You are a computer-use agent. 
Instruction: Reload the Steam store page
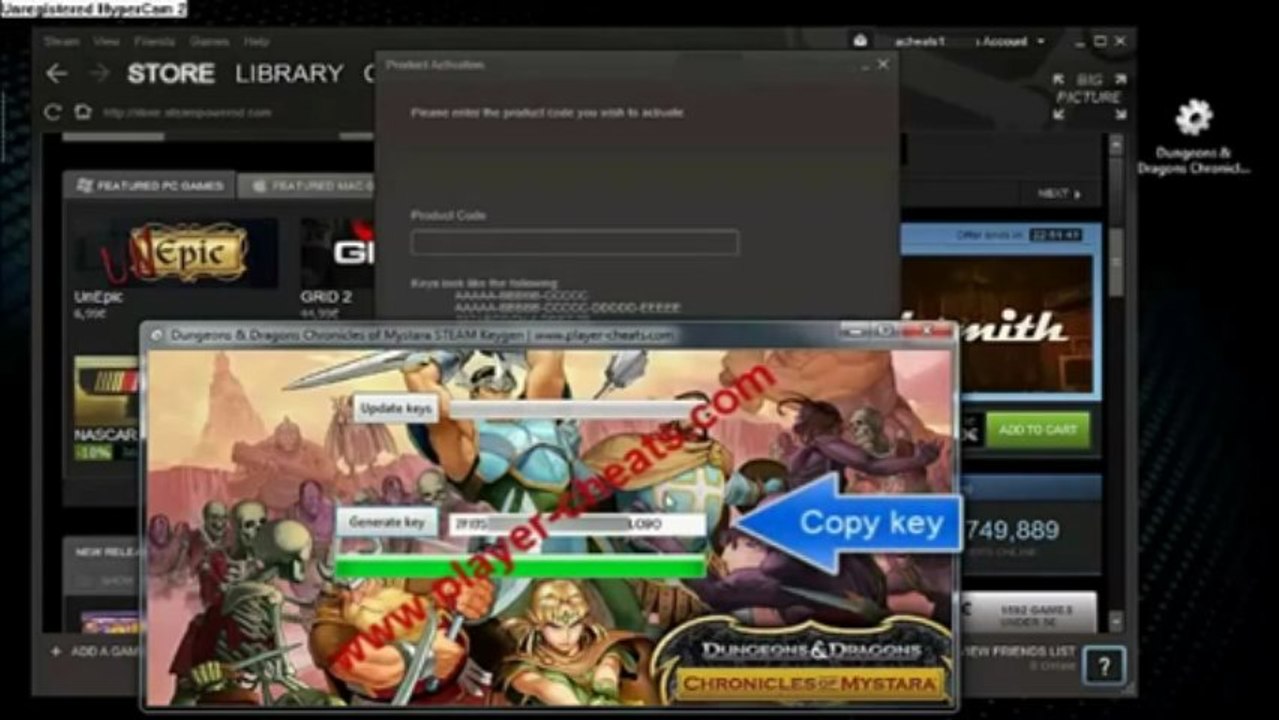pyautogui.click(x=53, y=112)
